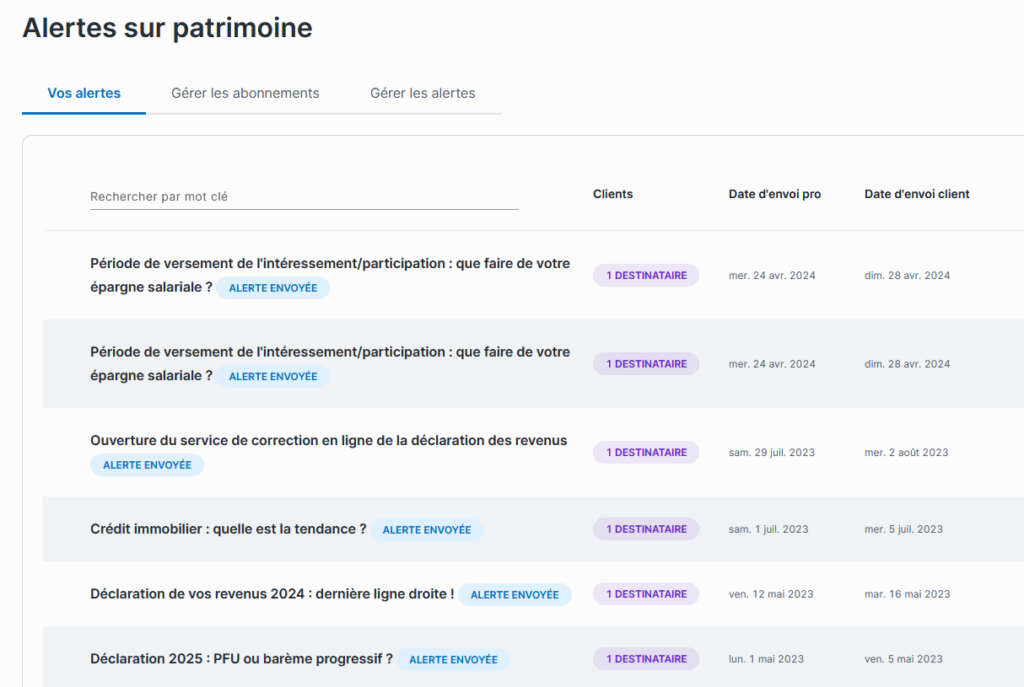Click the "Date d'envoi pro" column header

pos(774,194)
